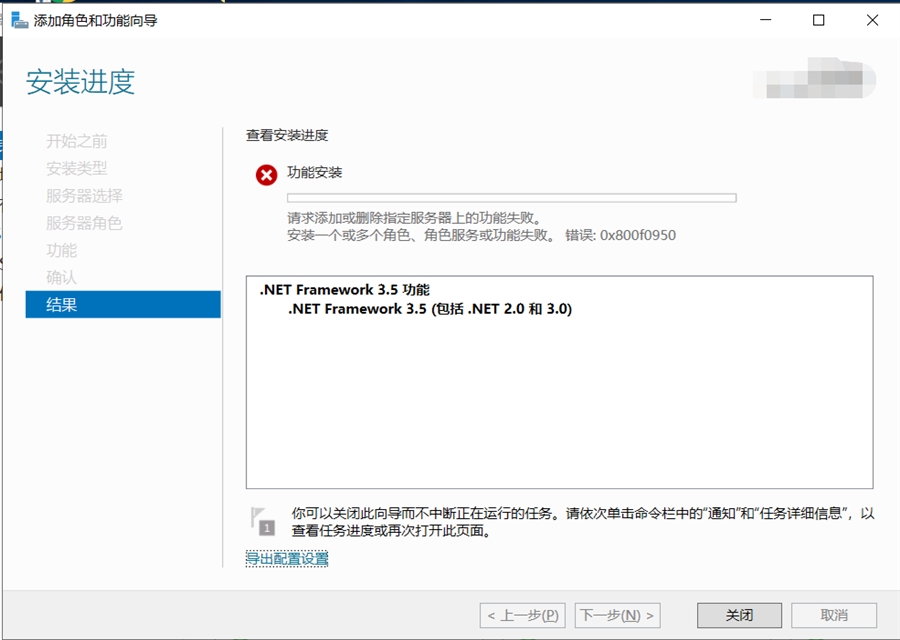Switch to the 功能 step
The image size is (900, 640).
tap(61, 250)
